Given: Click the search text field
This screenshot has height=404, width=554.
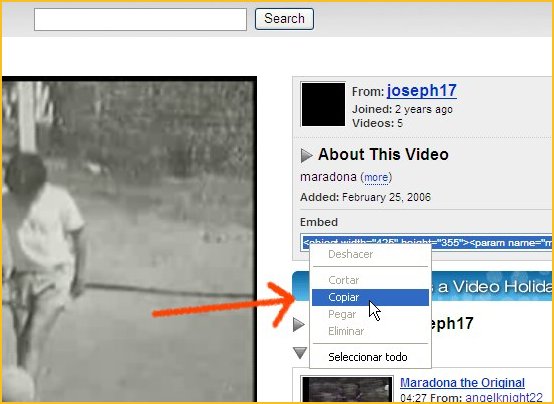Looking at the screenshot, I should click(x=140, y=19).
